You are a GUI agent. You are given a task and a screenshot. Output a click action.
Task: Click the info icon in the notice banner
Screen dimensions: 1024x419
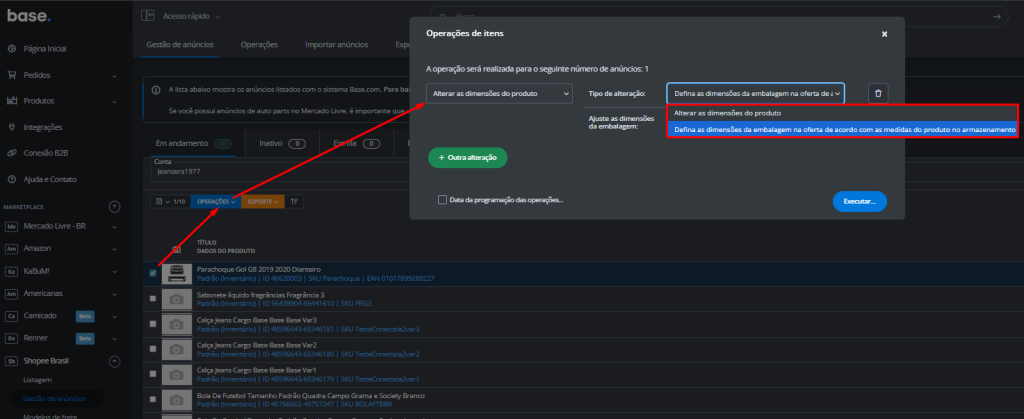(x=155, y=90)
